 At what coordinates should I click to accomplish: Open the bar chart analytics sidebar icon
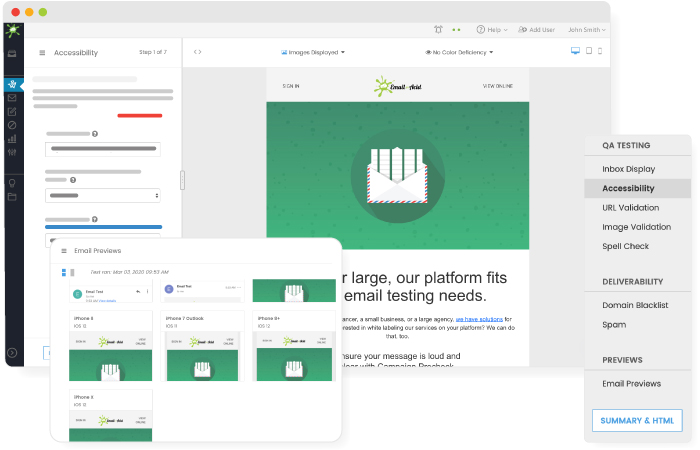[x=12, y=139]
